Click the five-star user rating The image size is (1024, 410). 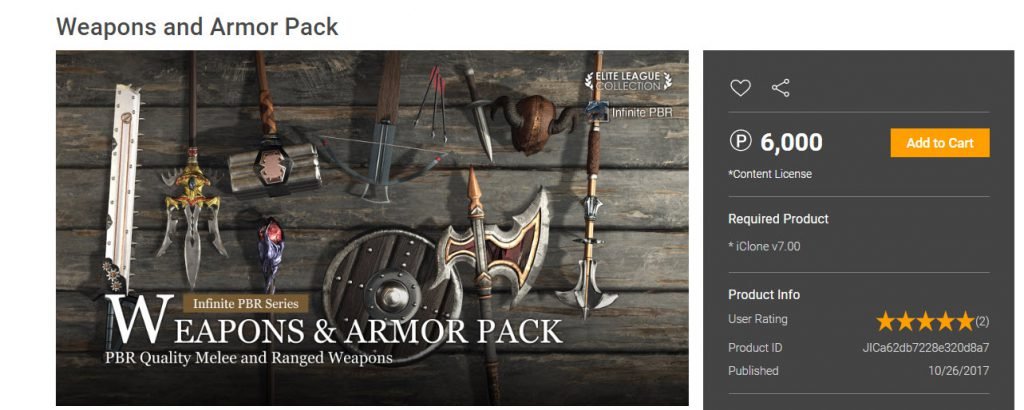[x=925, y=321]
